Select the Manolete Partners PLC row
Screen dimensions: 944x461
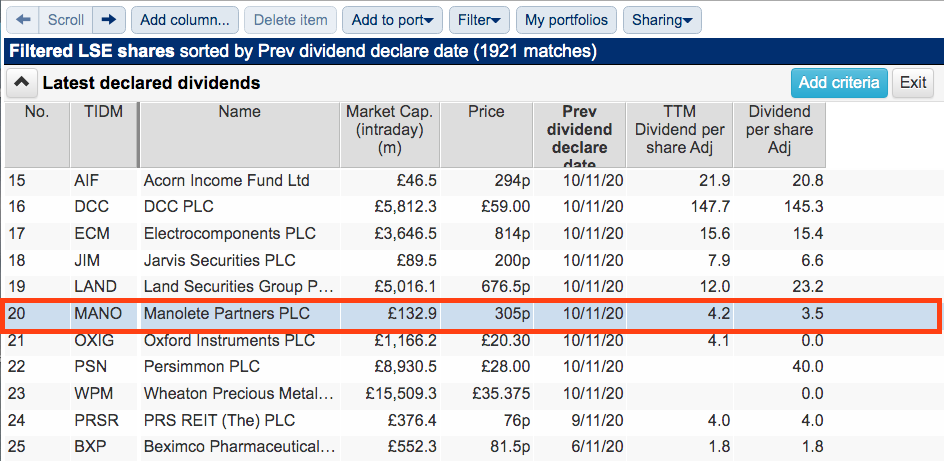tap(471, 314)
